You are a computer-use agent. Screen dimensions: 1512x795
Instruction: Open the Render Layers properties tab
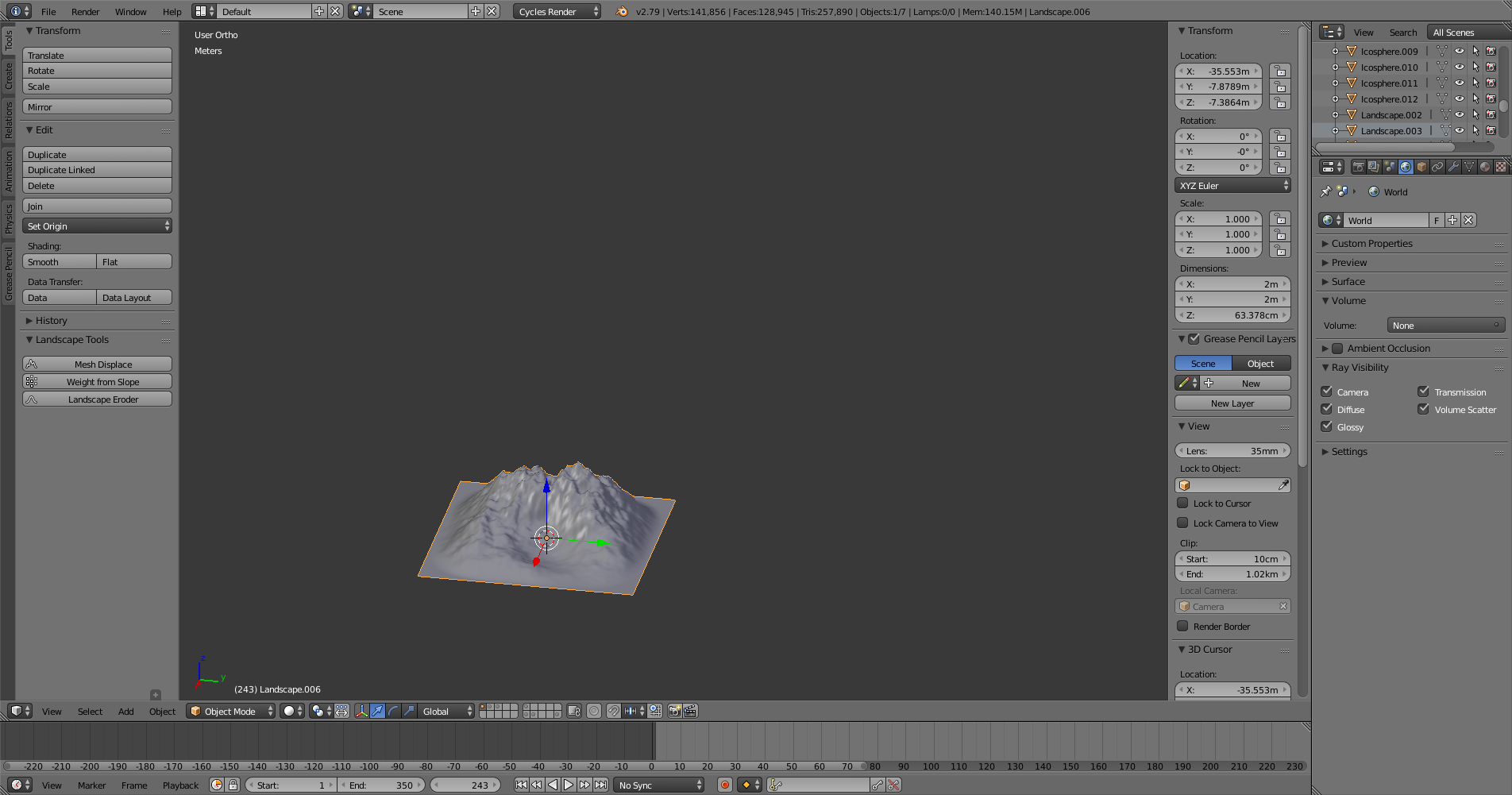(x=1374, y=167)
